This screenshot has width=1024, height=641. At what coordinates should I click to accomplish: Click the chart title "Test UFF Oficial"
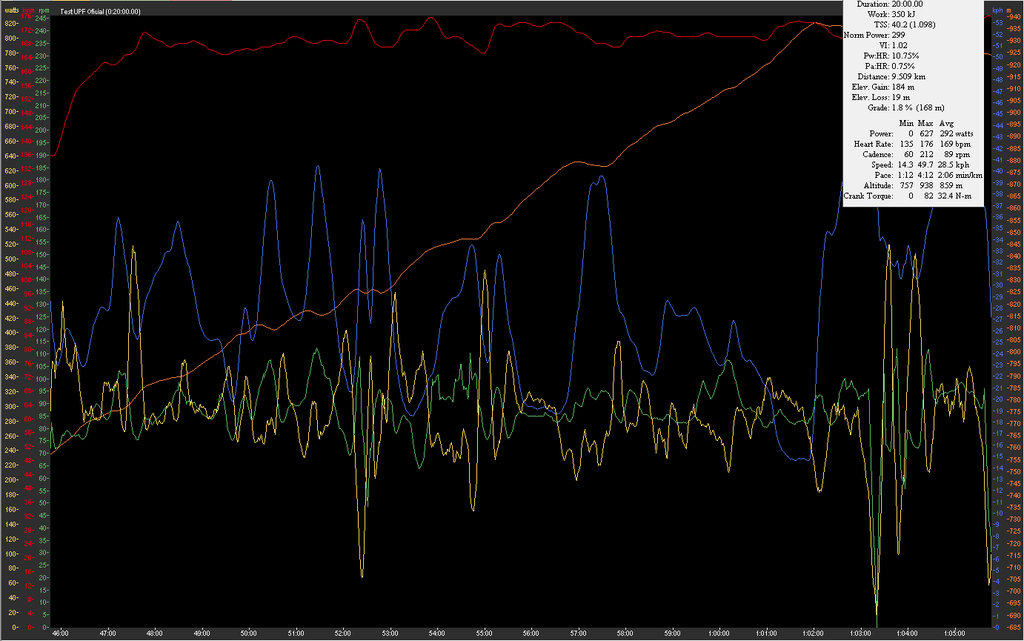tap(100, 11)
